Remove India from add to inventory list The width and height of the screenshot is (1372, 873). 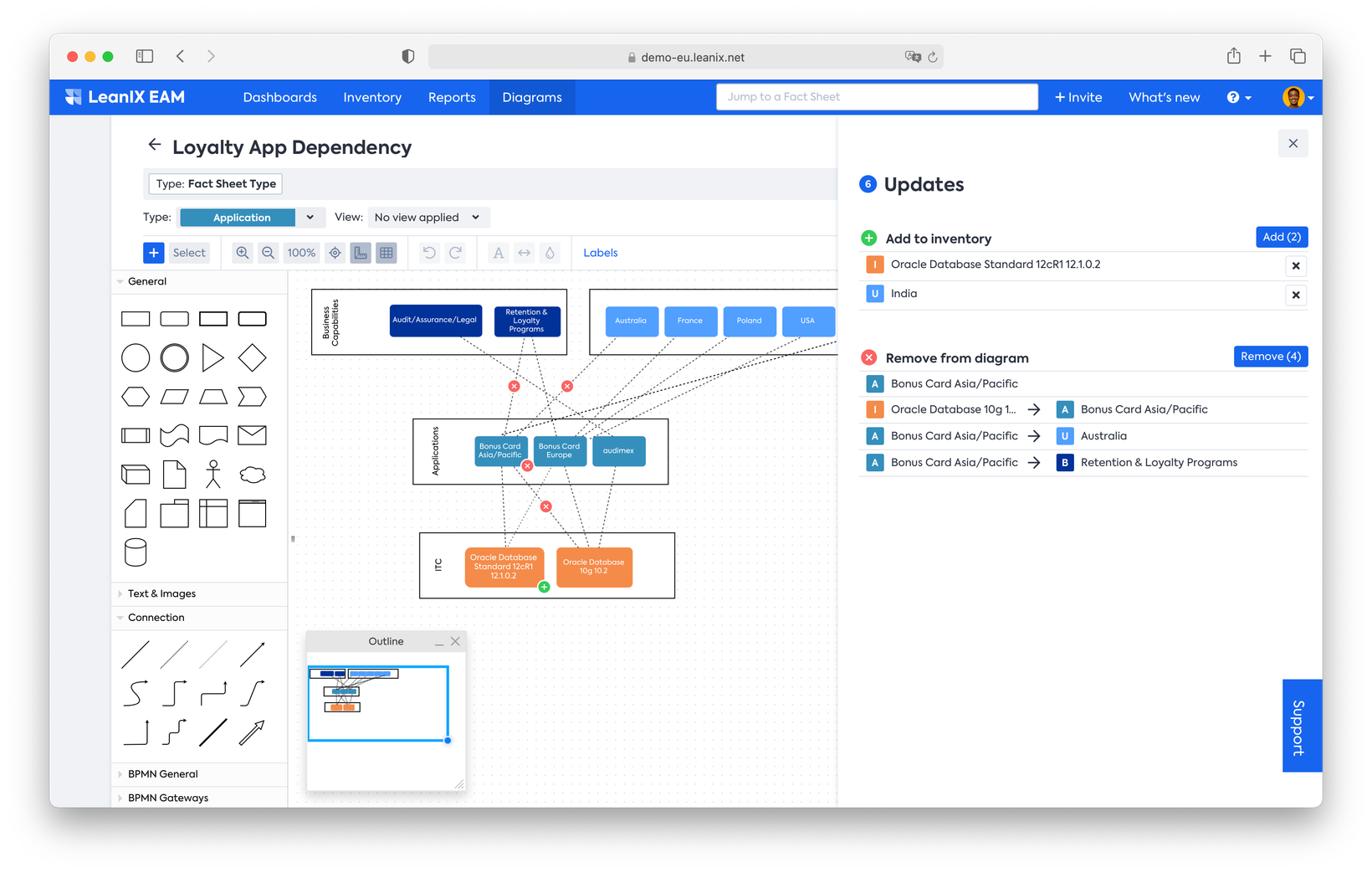(x=1296, y=295)
